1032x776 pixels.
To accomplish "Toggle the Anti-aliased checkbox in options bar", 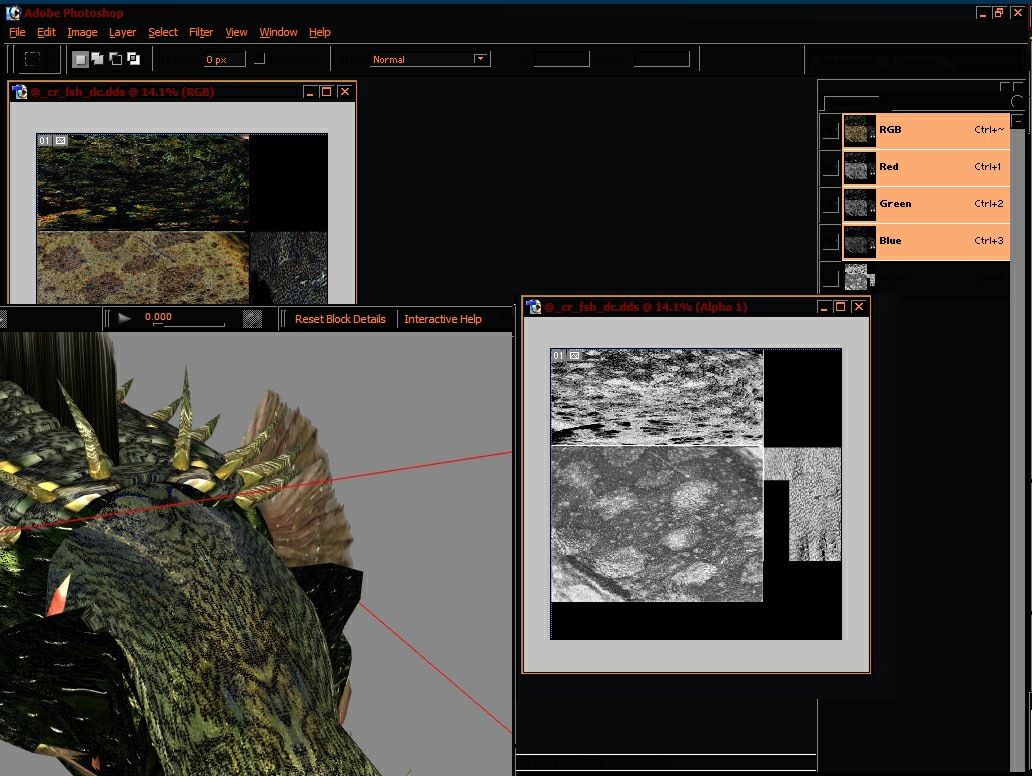I will [x=259, y=59].
